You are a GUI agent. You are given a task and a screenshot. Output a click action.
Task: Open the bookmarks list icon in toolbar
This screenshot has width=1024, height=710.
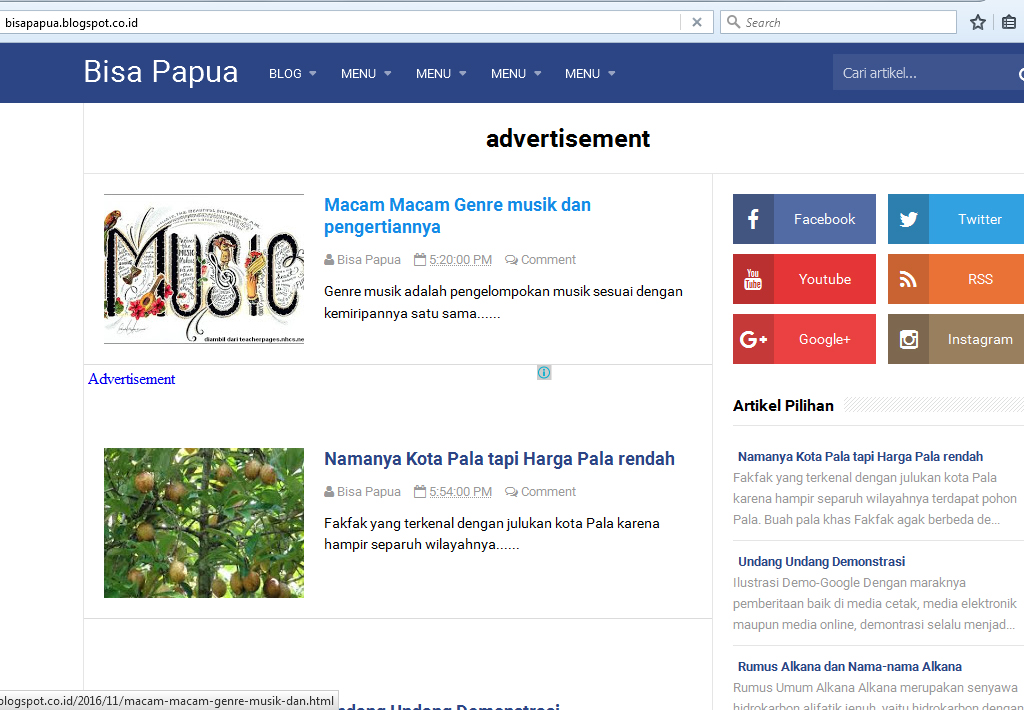1009,23
